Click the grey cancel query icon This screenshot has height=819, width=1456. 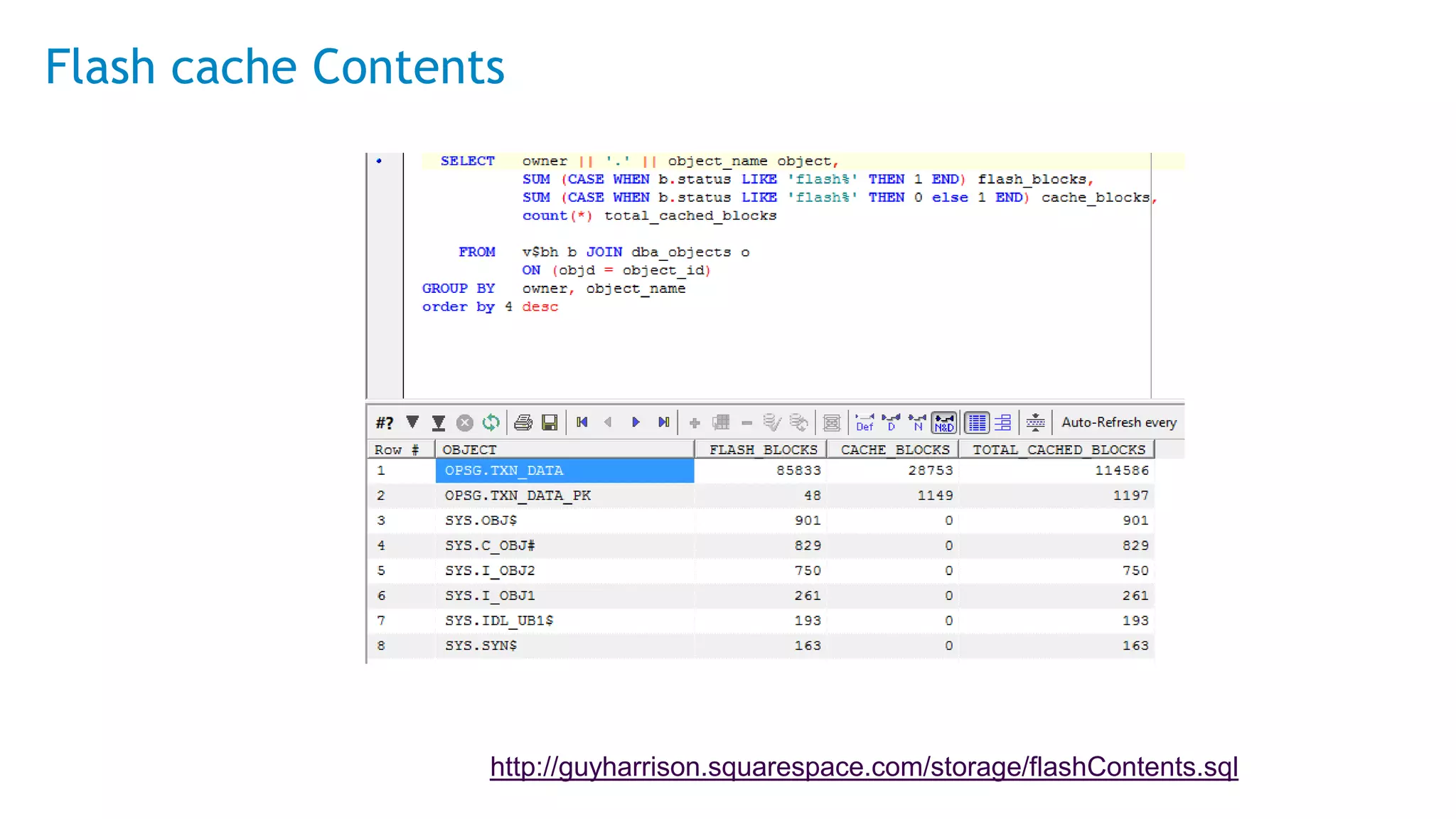(x=464, y=423)
